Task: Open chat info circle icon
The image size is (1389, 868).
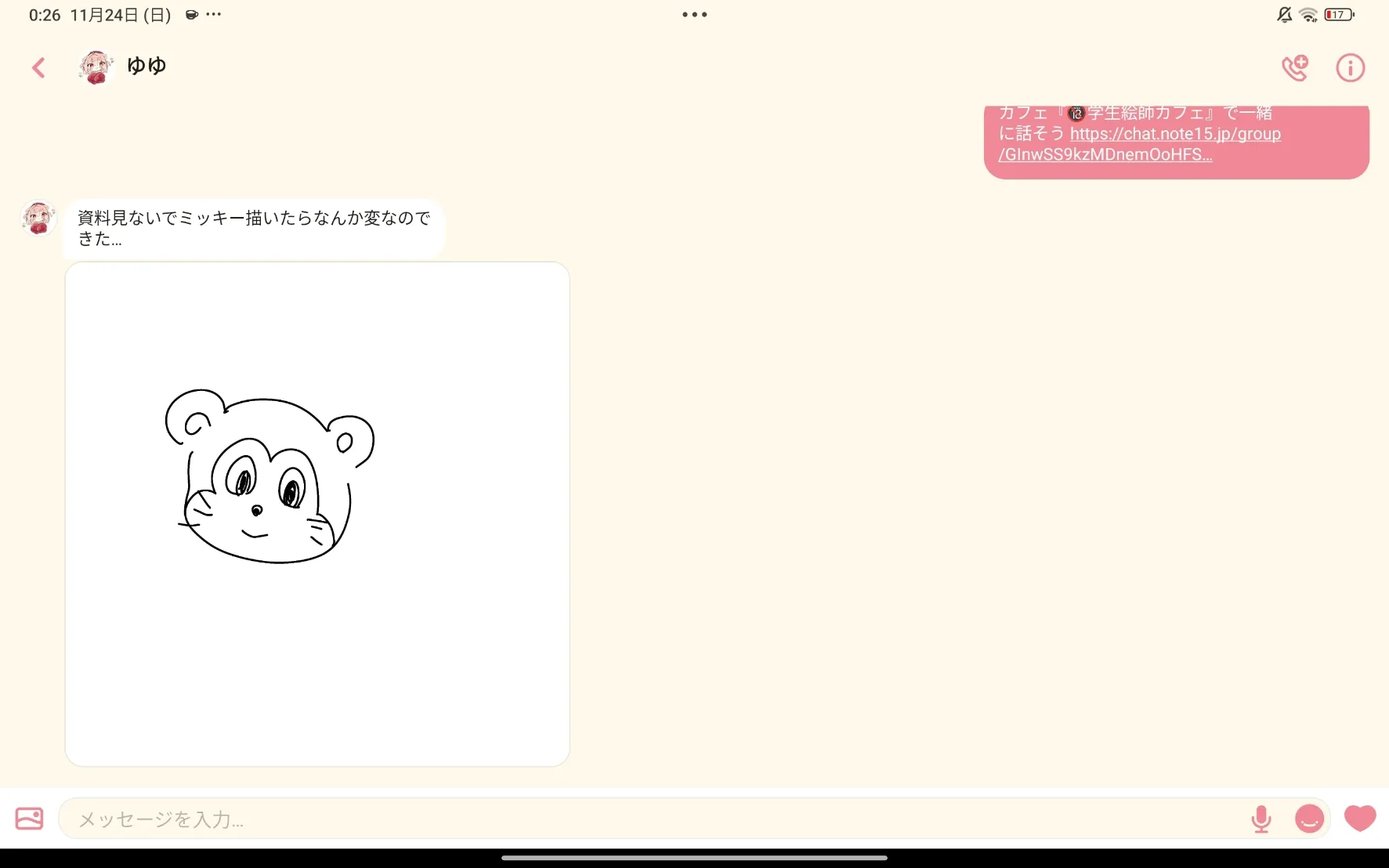Action: pos(1350,68)
